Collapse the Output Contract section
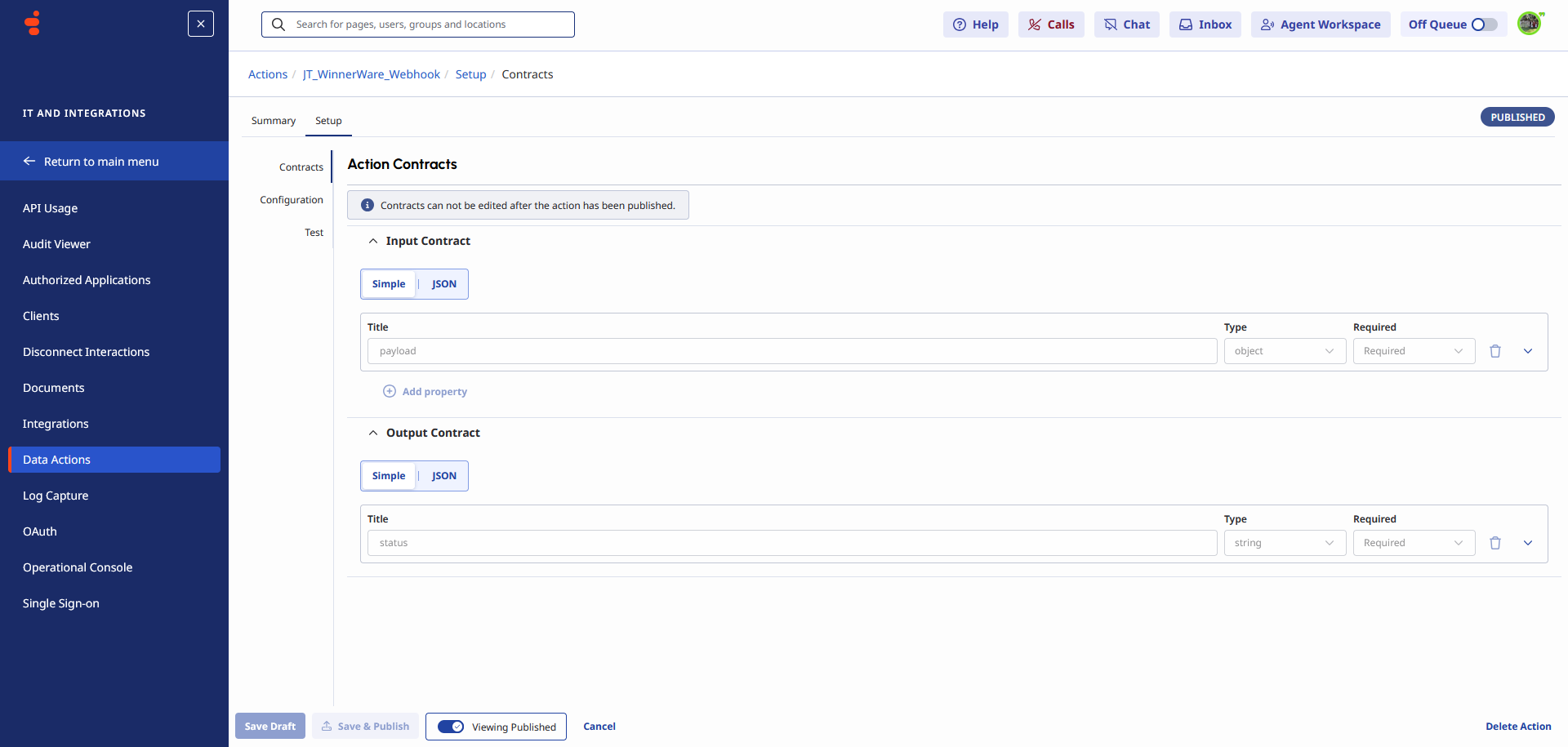The width and height of the screenshot is (1568, 747). click(x=373, y=432)
